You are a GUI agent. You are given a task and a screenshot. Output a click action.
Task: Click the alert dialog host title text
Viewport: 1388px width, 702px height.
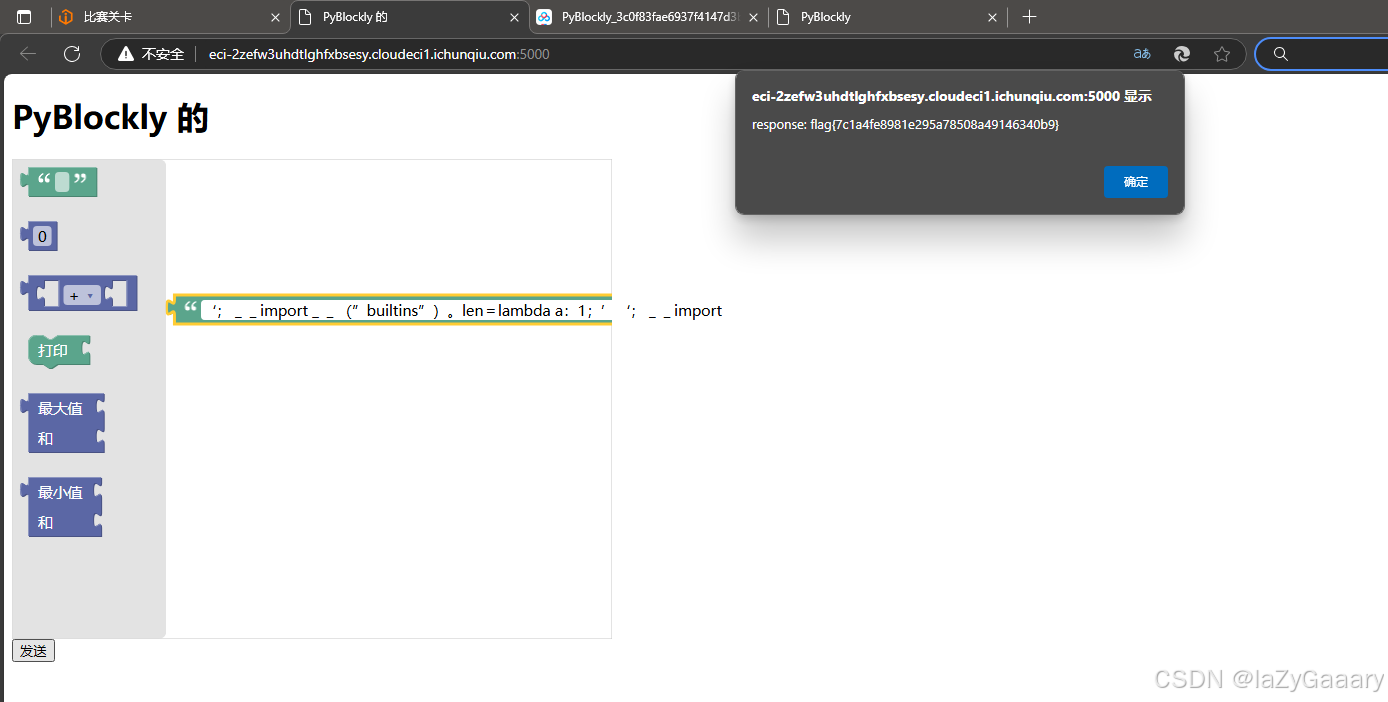click(952, 97)
